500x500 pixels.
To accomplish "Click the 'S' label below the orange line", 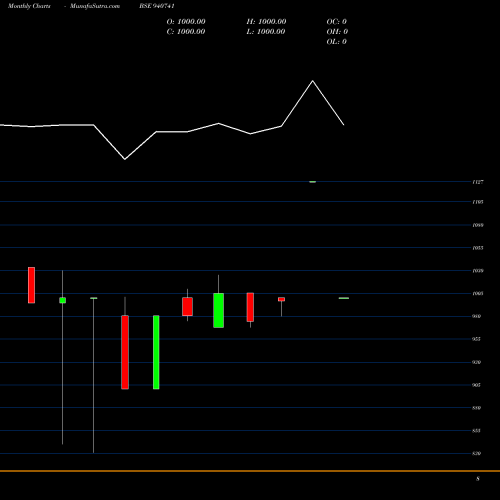I will pyautogui.click(x=478, y=479).
